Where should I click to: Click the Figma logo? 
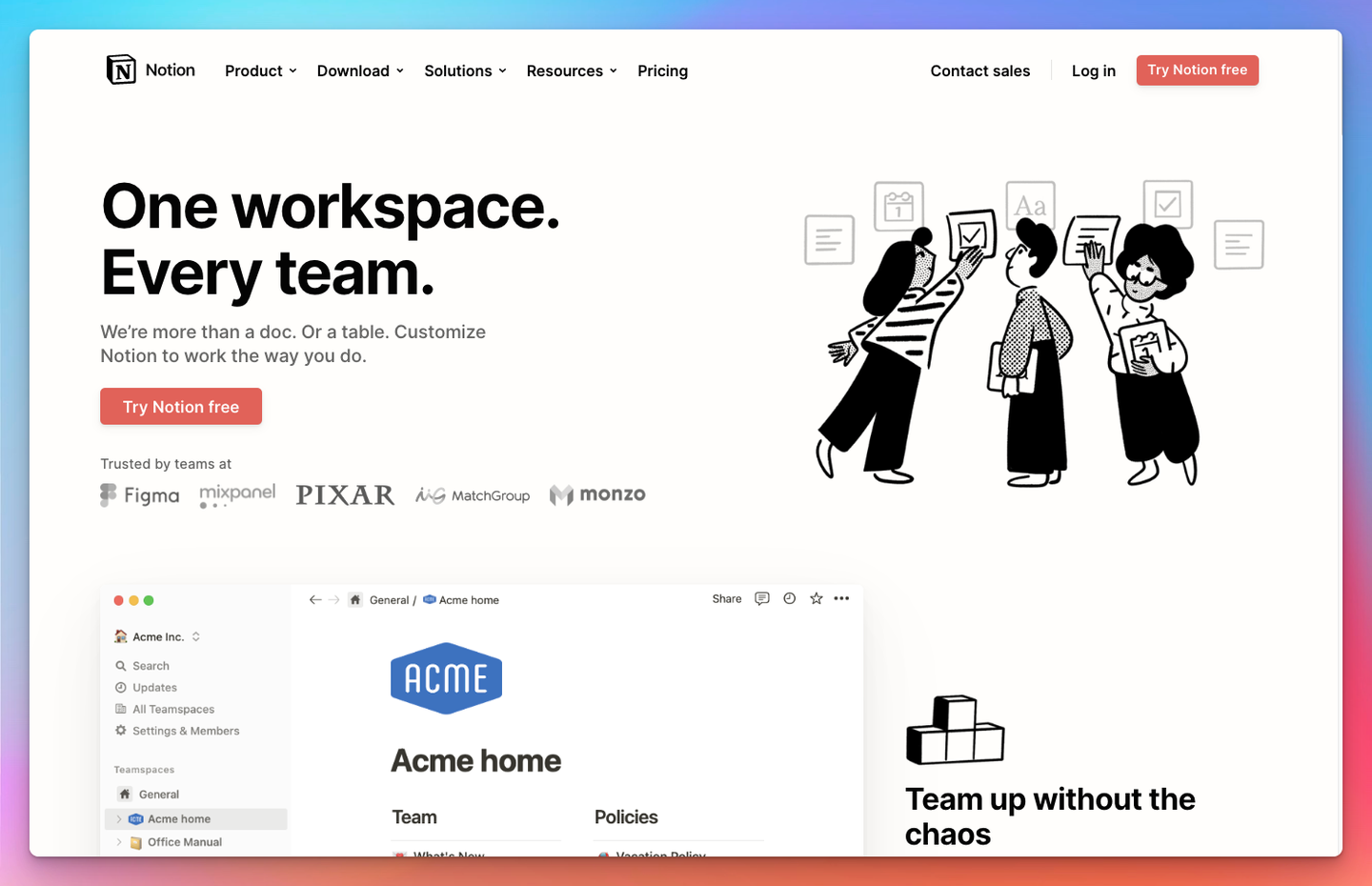coord(140,495)
